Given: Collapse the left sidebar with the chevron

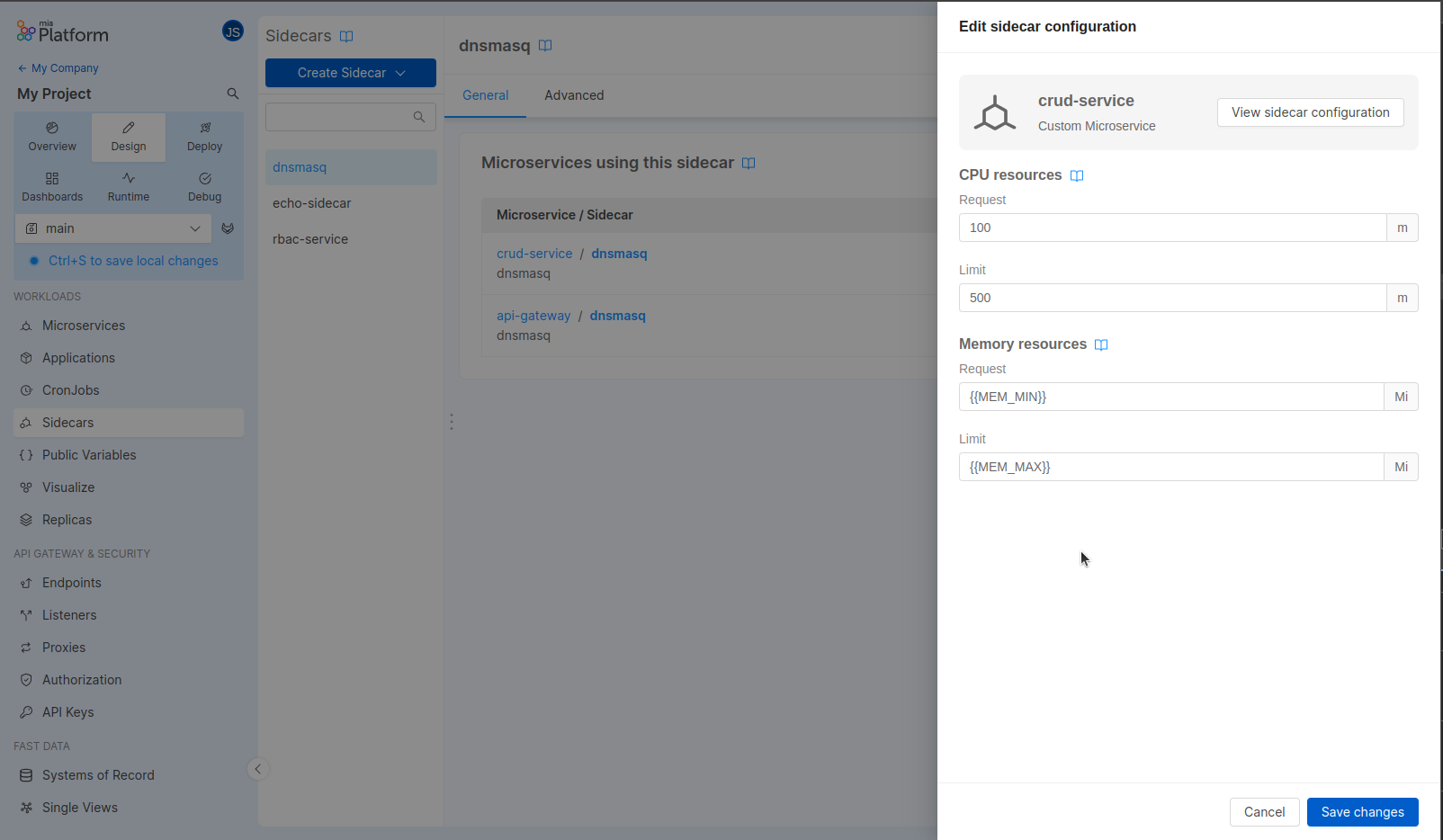Looking at the screenshot, I should [258, 769].
